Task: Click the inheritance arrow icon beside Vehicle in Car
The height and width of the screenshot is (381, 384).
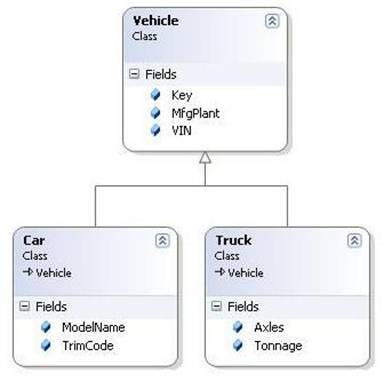Action: [28, 272]
